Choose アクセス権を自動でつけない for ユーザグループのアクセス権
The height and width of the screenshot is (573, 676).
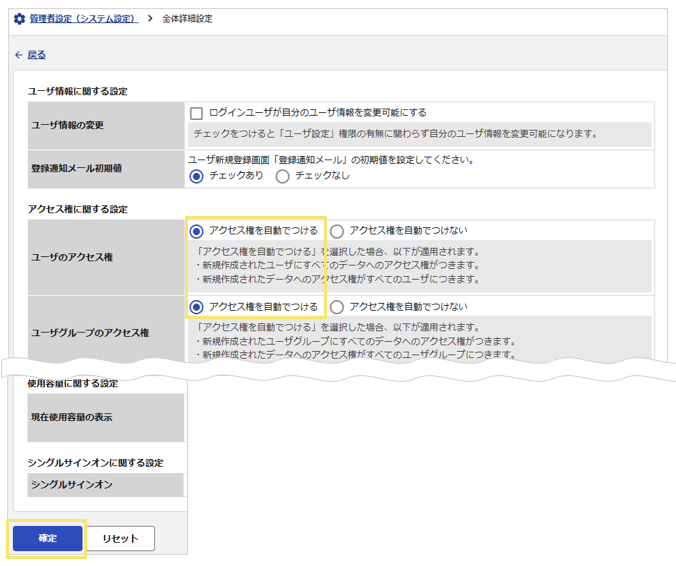pos(337,307)
